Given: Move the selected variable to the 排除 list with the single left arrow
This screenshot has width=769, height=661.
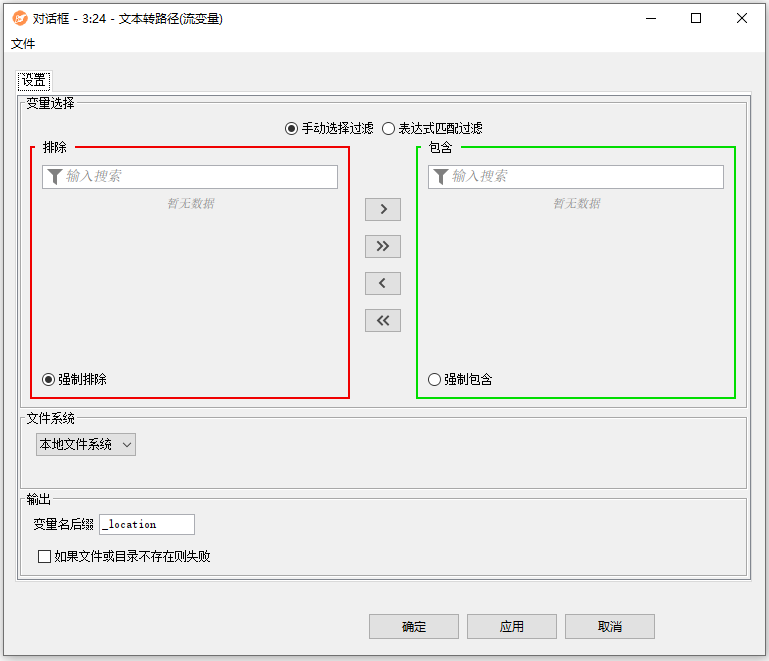Looking at the screenshot, I should 383,283.
